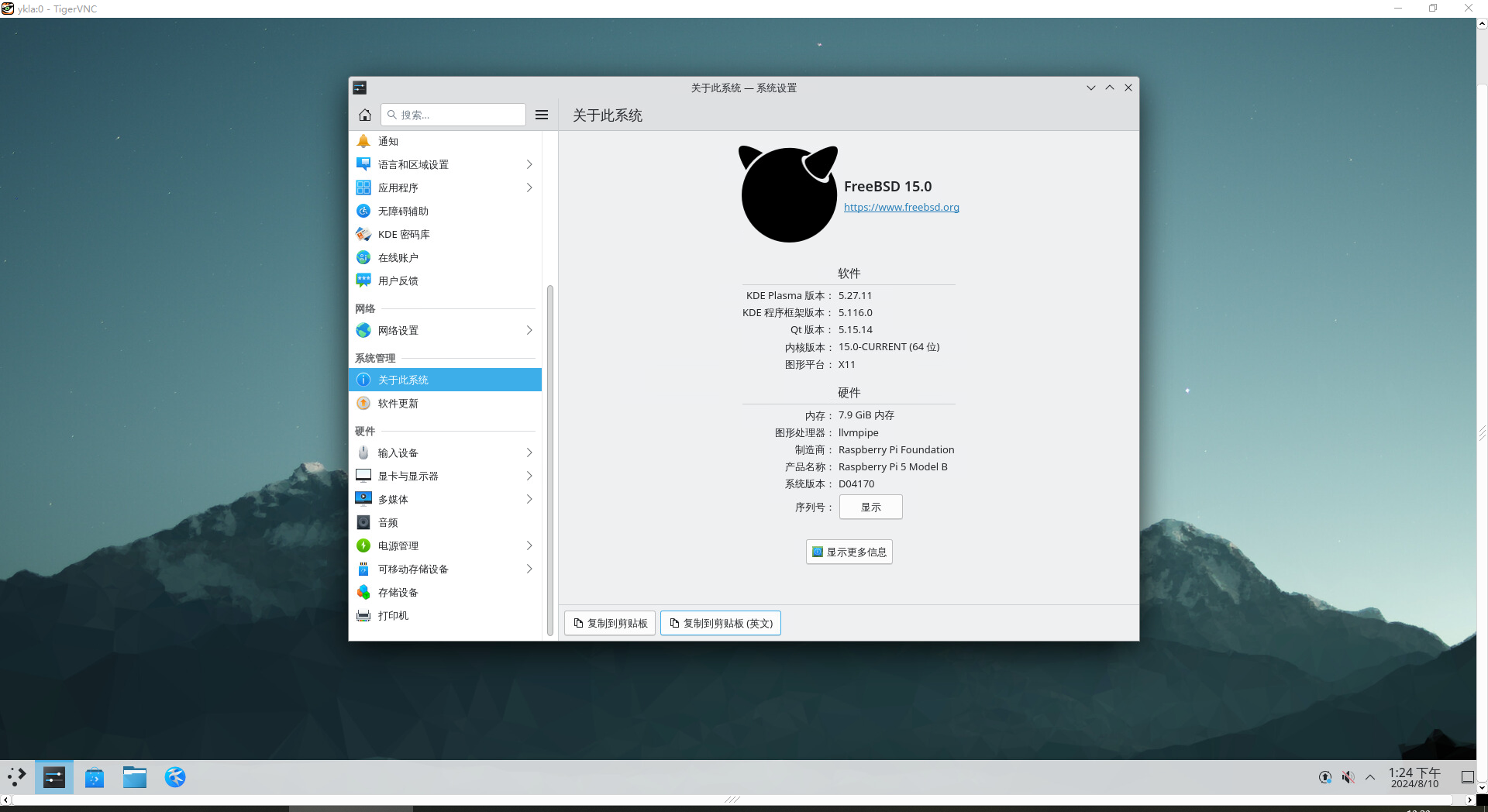Click the 复制到剪贴板 (英文) button
This screenshot has height=812, width=1488.
pyautogui.click(x=721, y=623)
